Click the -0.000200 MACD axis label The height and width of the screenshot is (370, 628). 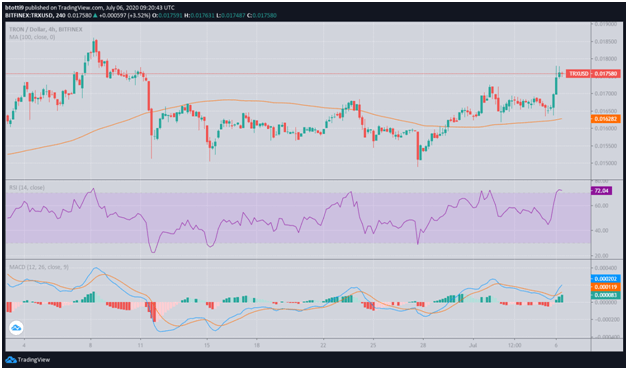point(606,320)
